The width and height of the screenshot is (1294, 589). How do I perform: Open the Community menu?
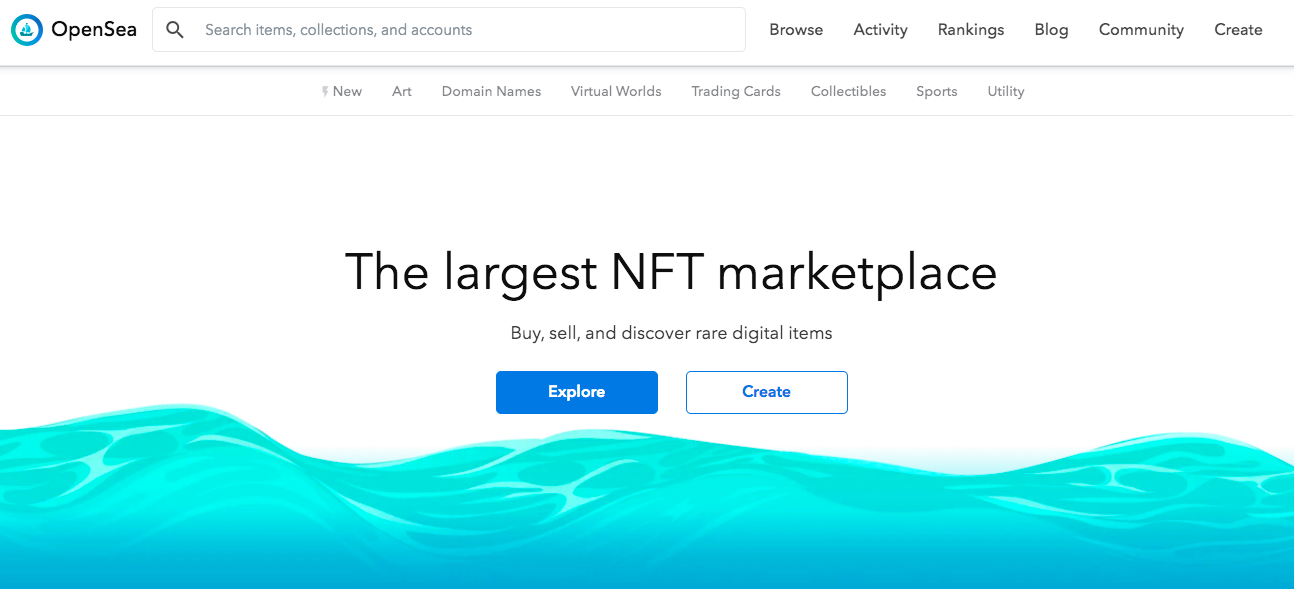(x=1141, y=30)
